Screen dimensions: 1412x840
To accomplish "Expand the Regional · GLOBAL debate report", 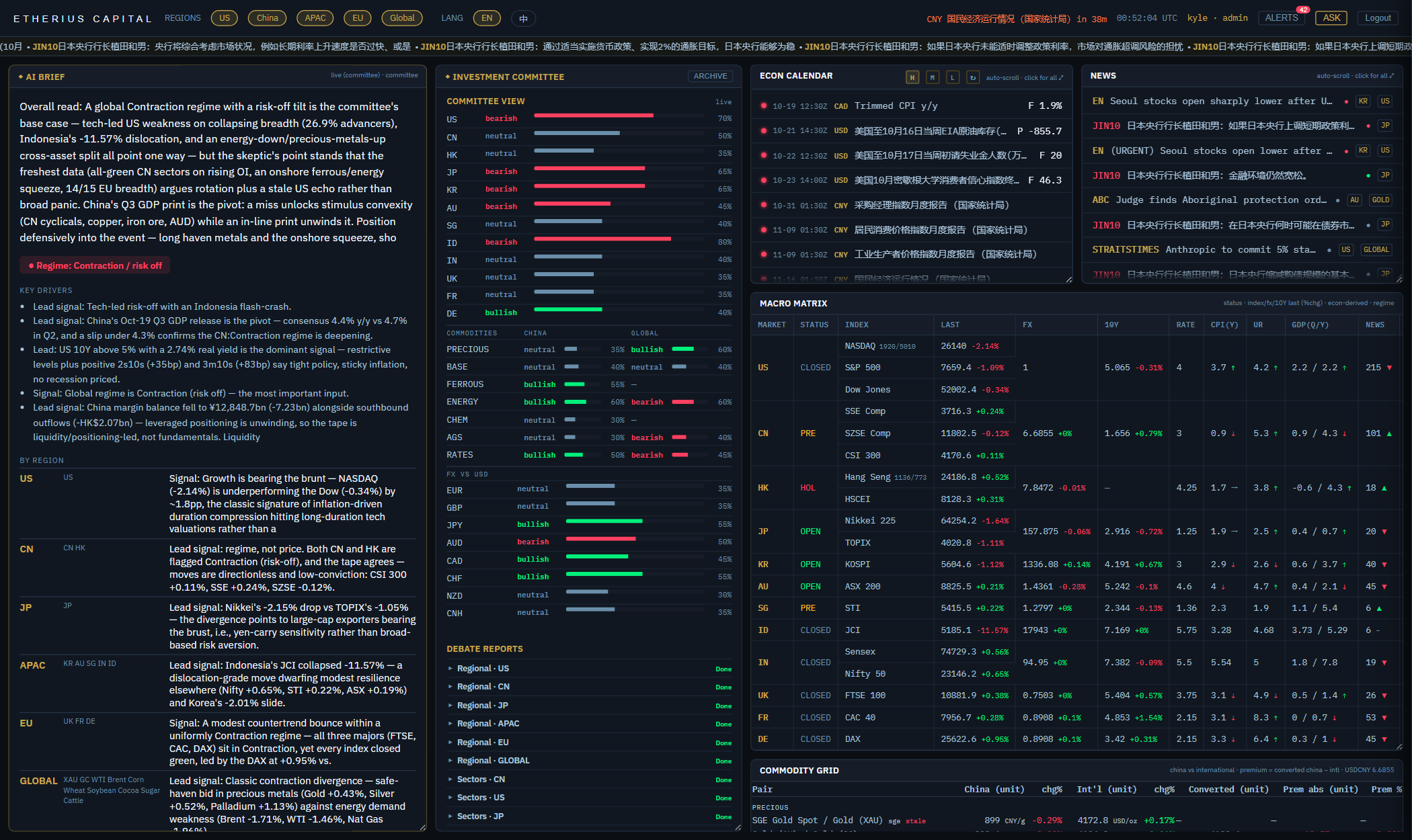I will [x=590, y=761].
